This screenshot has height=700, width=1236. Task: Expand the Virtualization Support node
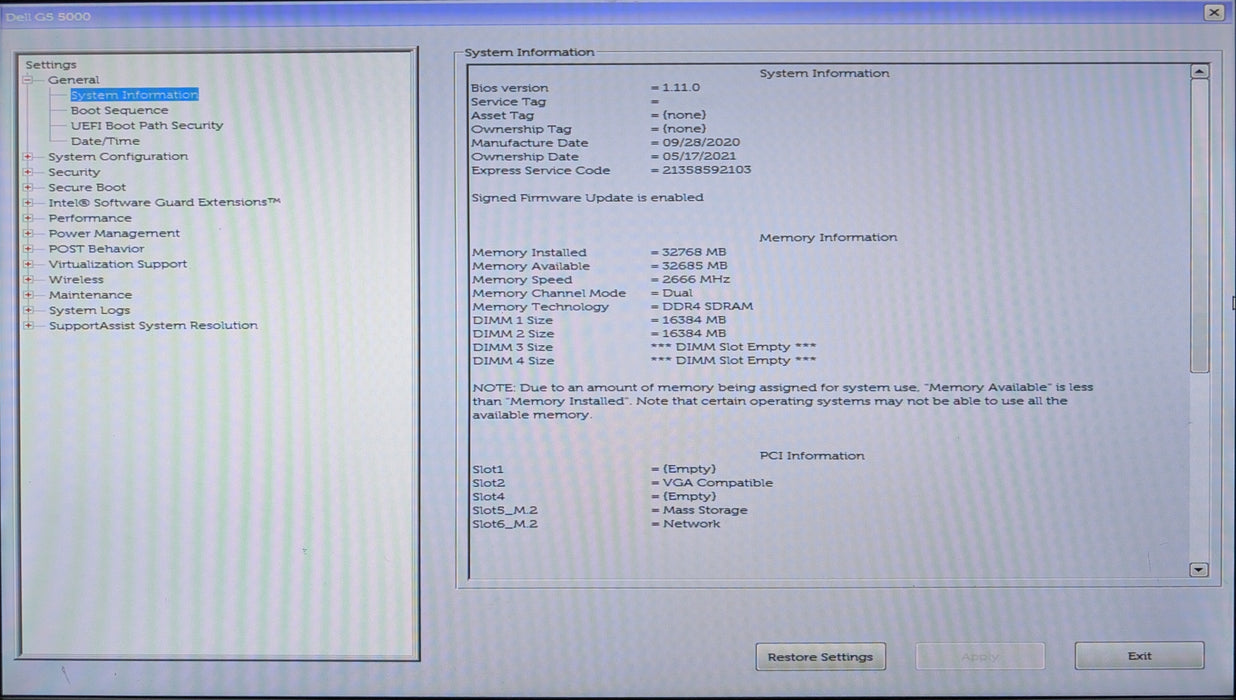[x=28, y=264]
